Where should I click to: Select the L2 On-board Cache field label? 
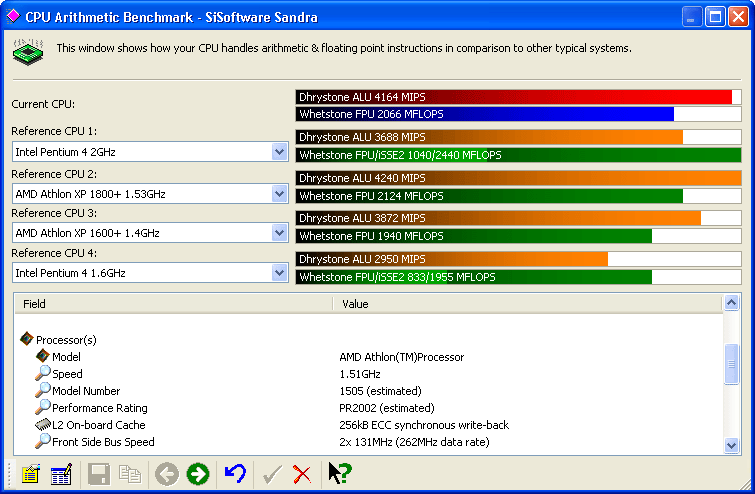pos(98,425)
